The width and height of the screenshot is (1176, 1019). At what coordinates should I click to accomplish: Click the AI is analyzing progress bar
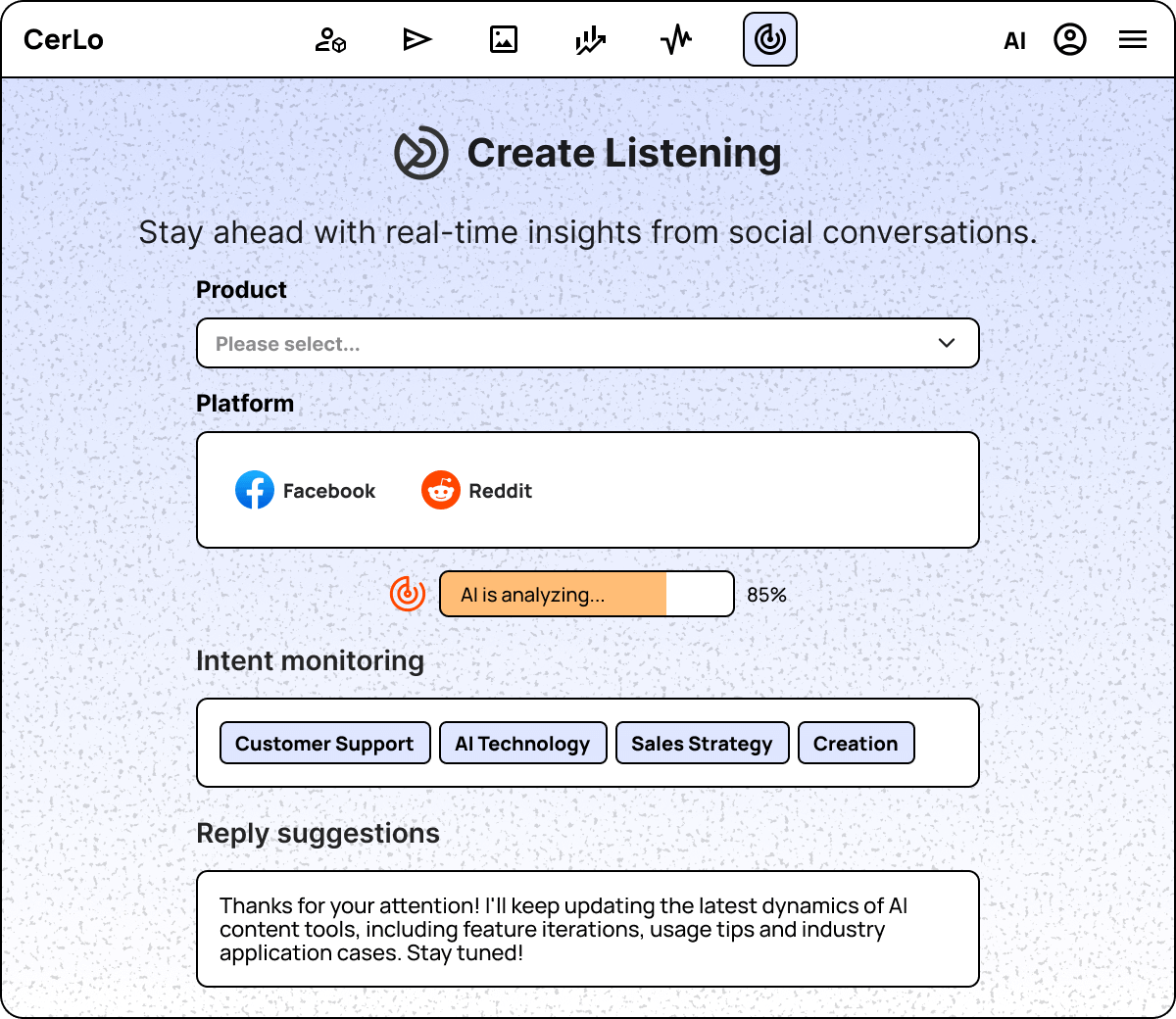click(587, 594)
